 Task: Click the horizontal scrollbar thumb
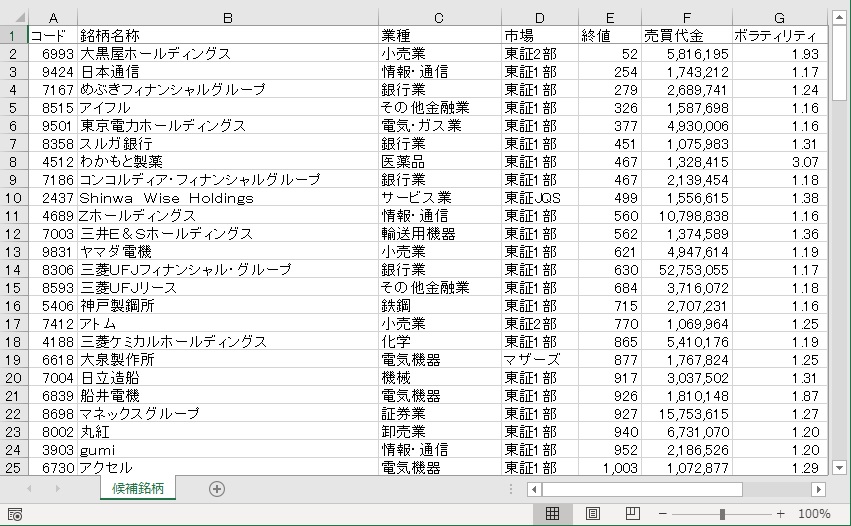[x=642, y=489]
